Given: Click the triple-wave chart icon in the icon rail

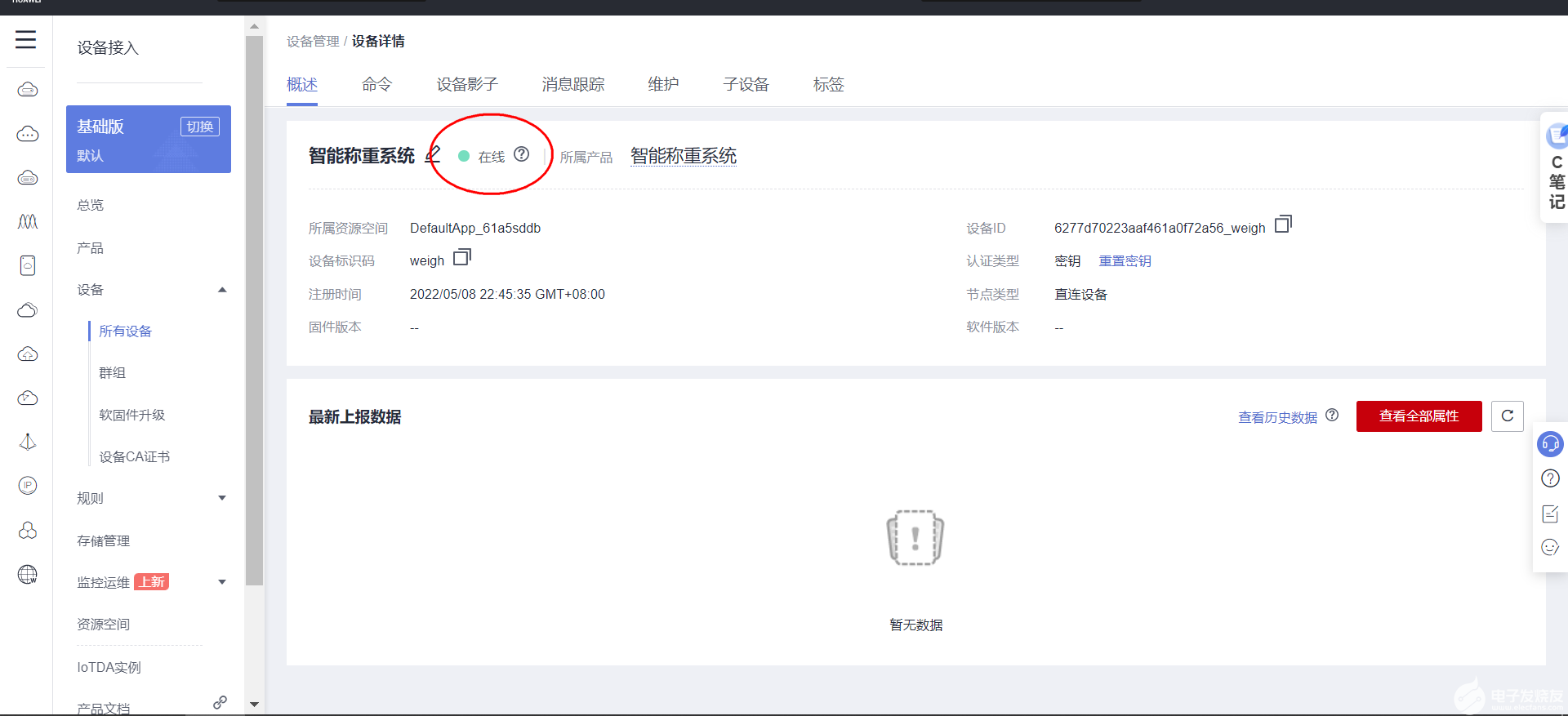Looking at the screenshot, I should pyautogui.click(x=28, y=221).
